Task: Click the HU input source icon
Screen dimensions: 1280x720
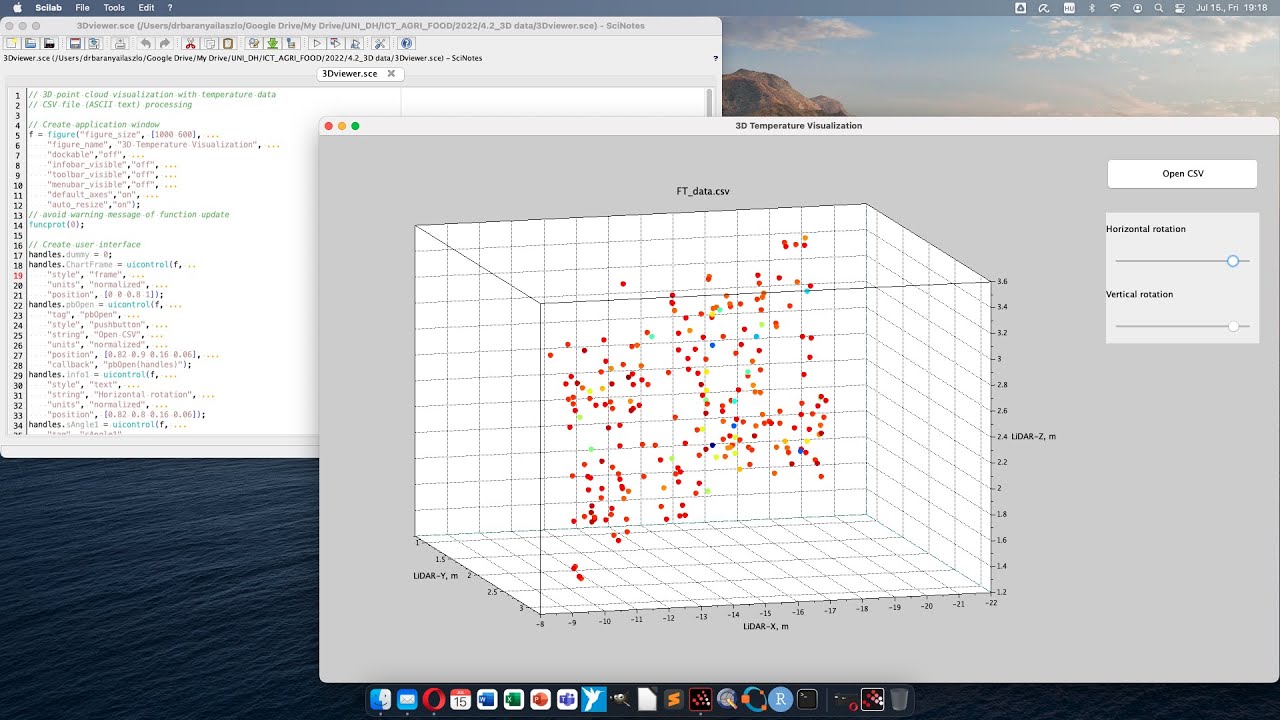Action: pos(1069,7)
